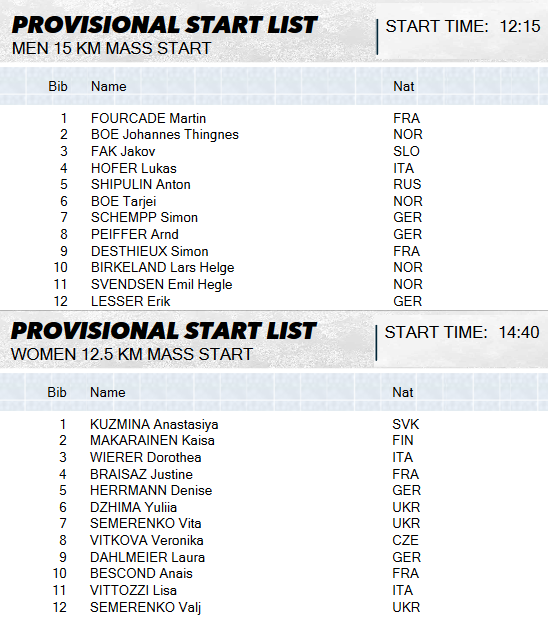The image size is (548, 618).
Task: Click FOURCADE Martin in men's list
Action: coord(148,118)
